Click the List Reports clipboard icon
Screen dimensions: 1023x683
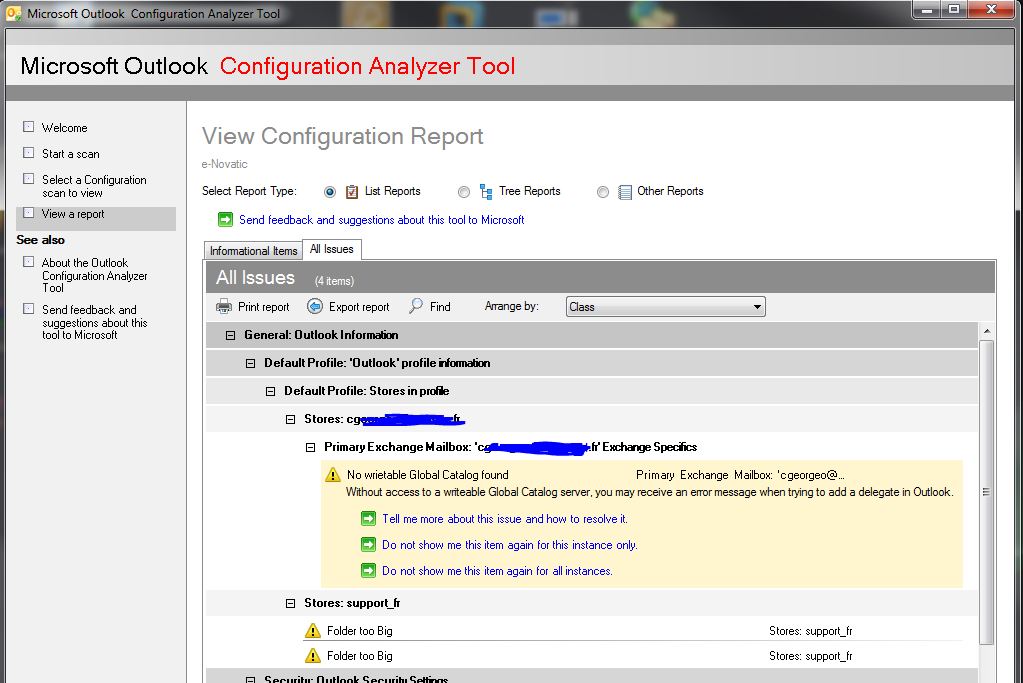352,192
